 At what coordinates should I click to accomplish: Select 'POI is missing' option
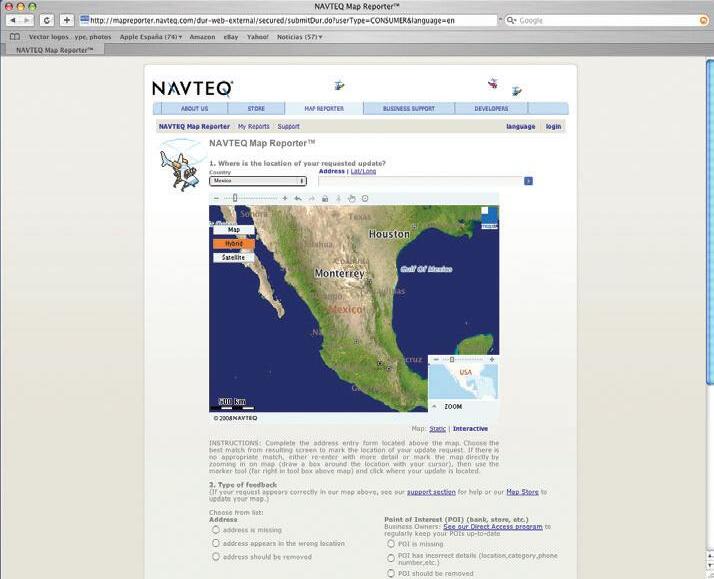(391, 543)
